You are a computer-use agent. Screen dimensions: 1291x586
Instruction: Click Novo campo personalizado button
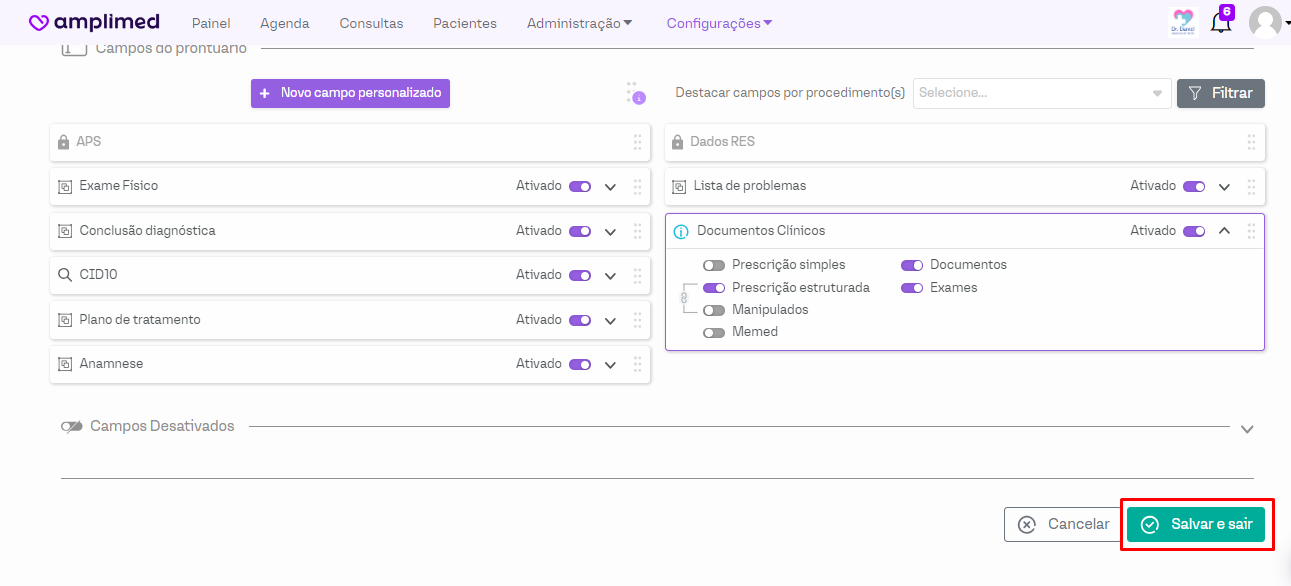coord(350,93)
